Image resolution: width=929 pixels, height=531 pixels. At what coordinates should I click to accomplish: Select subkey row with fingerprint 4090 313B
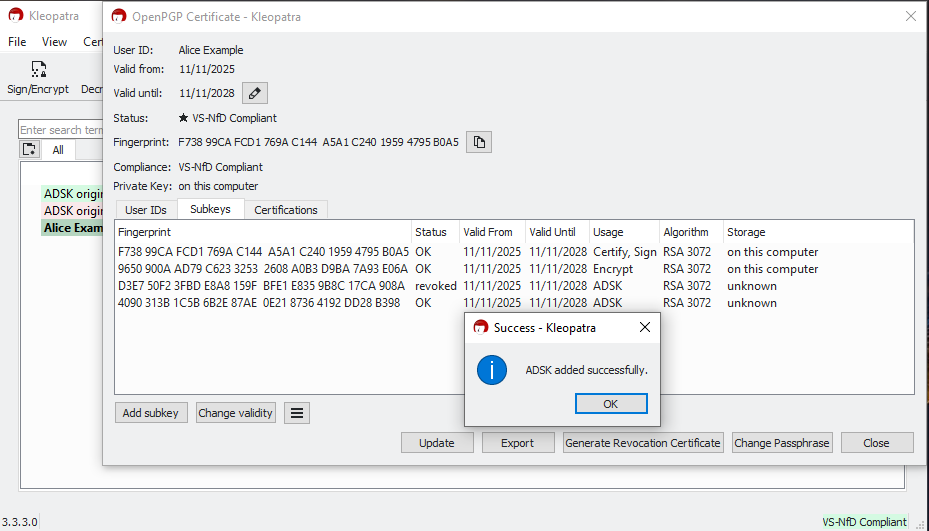click(514, 303)
